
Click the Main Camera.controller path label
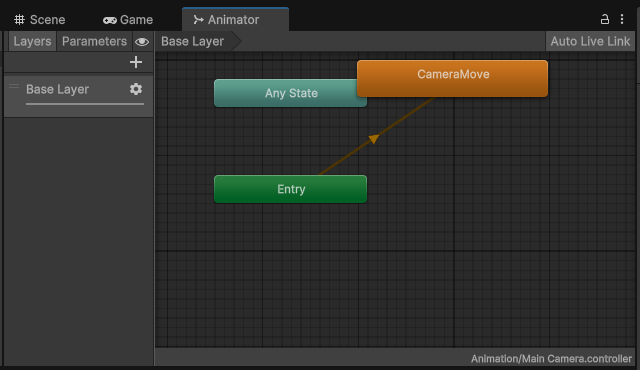(x=551, y=359)
